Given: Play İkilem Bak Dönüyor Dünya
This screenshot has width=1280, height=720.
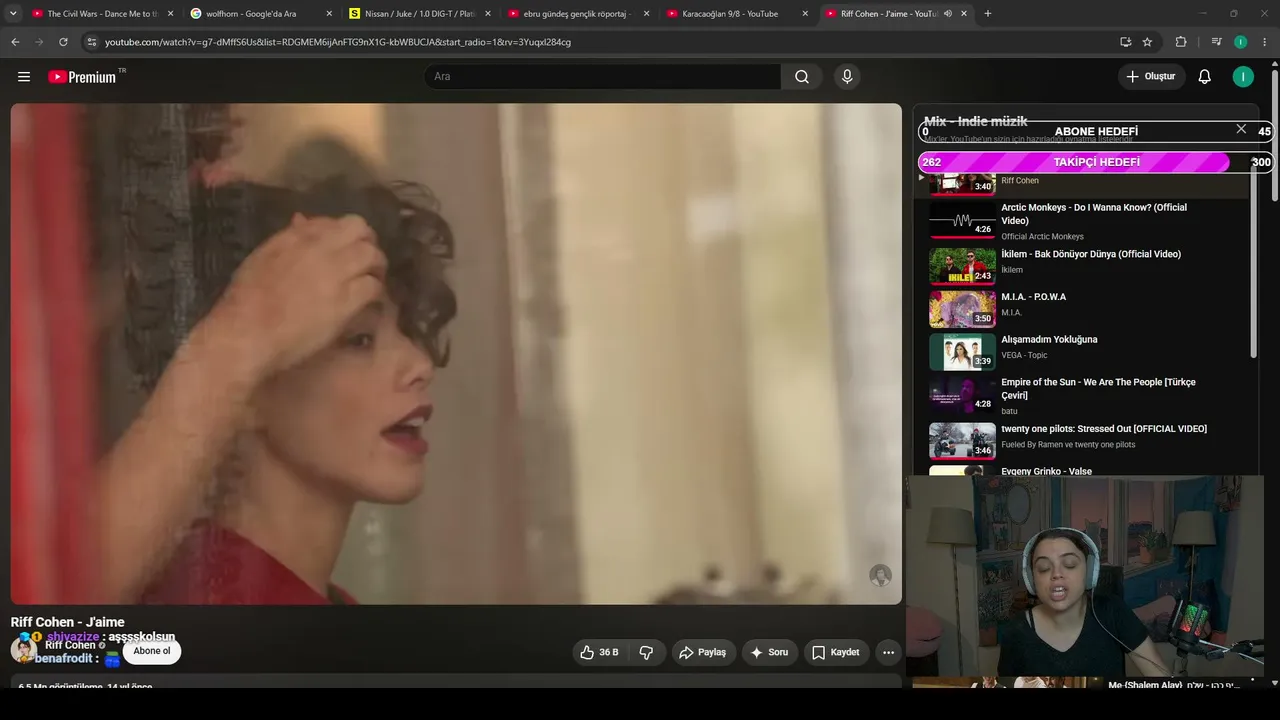Looking at the screenshot, I should (1091, 254).
